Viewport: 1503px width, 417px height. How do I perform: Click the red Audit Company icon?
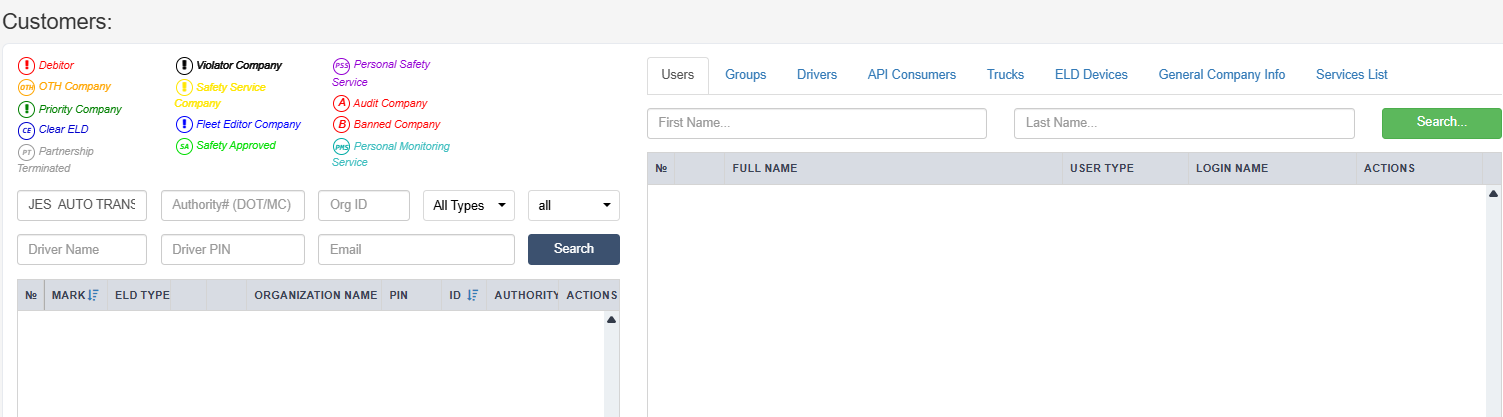click(x=341, y=104)
